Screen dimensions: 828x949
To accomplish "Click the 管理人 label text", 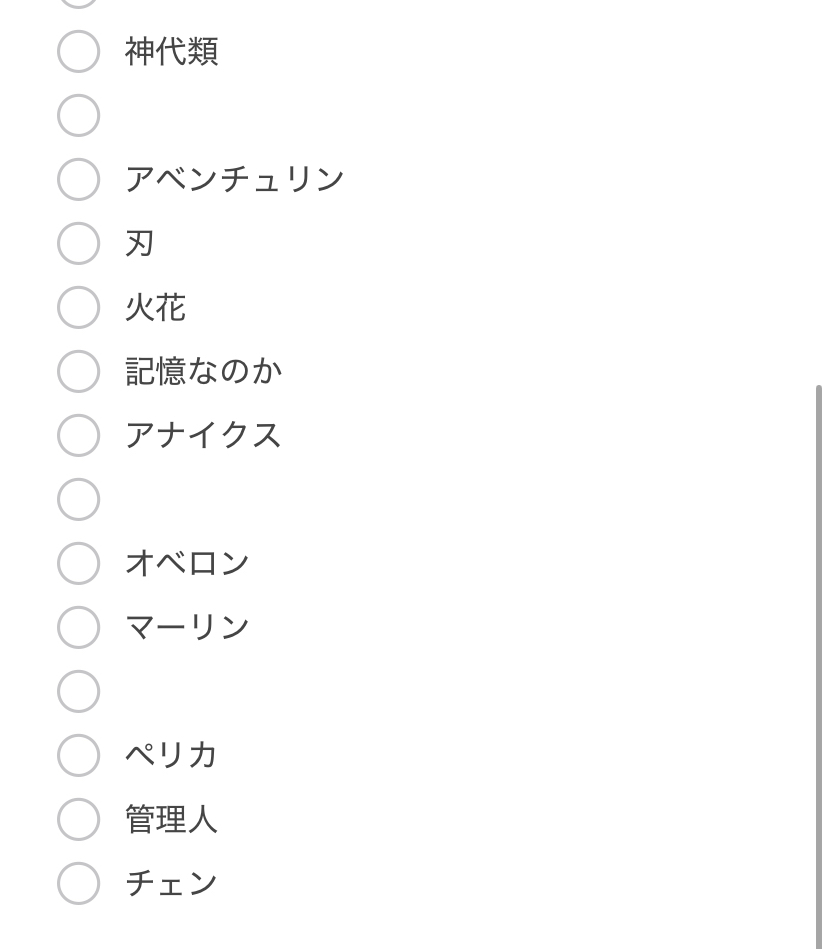I will (x=171, y=820).
